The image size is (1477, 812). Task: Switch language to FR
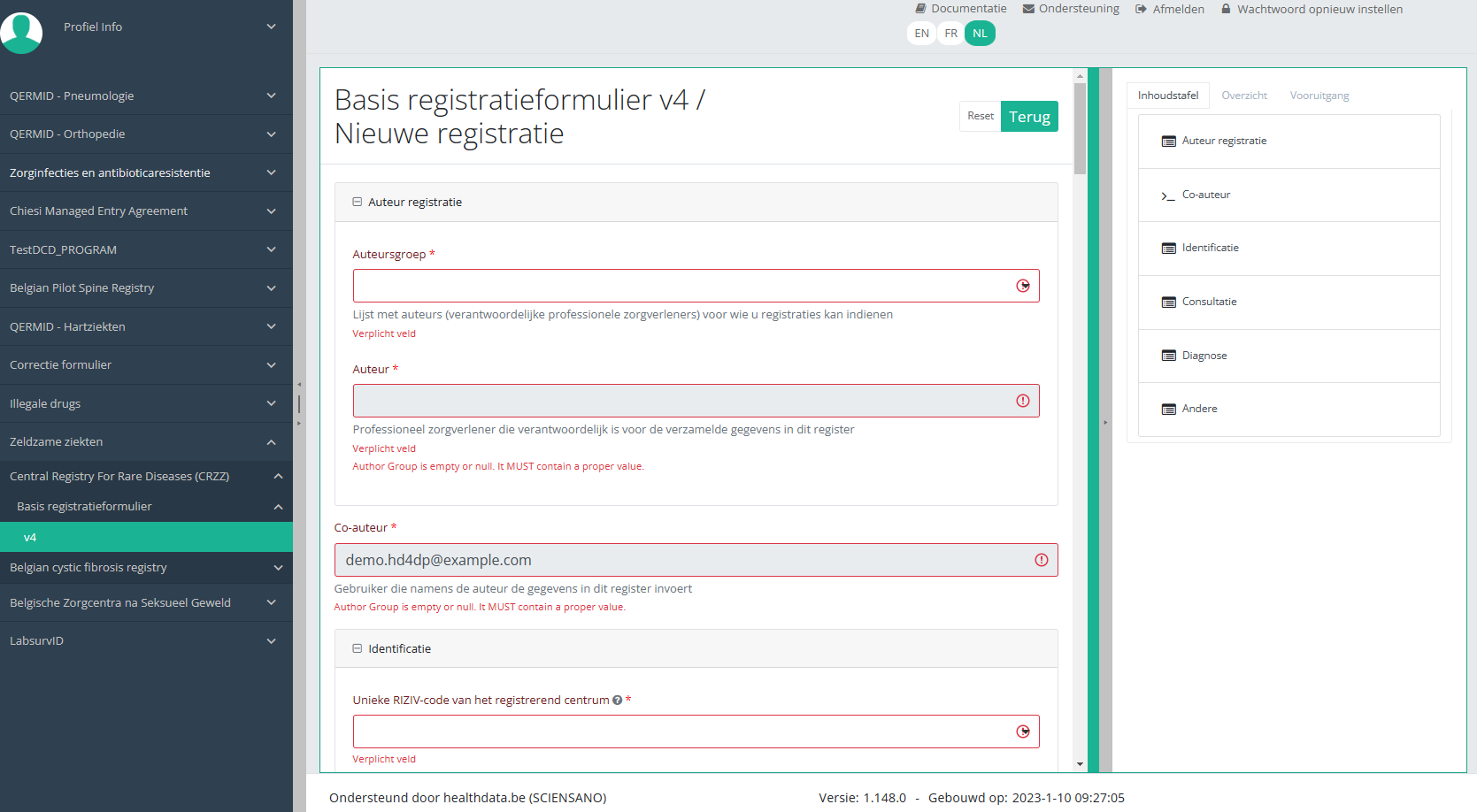click(950, 34)
